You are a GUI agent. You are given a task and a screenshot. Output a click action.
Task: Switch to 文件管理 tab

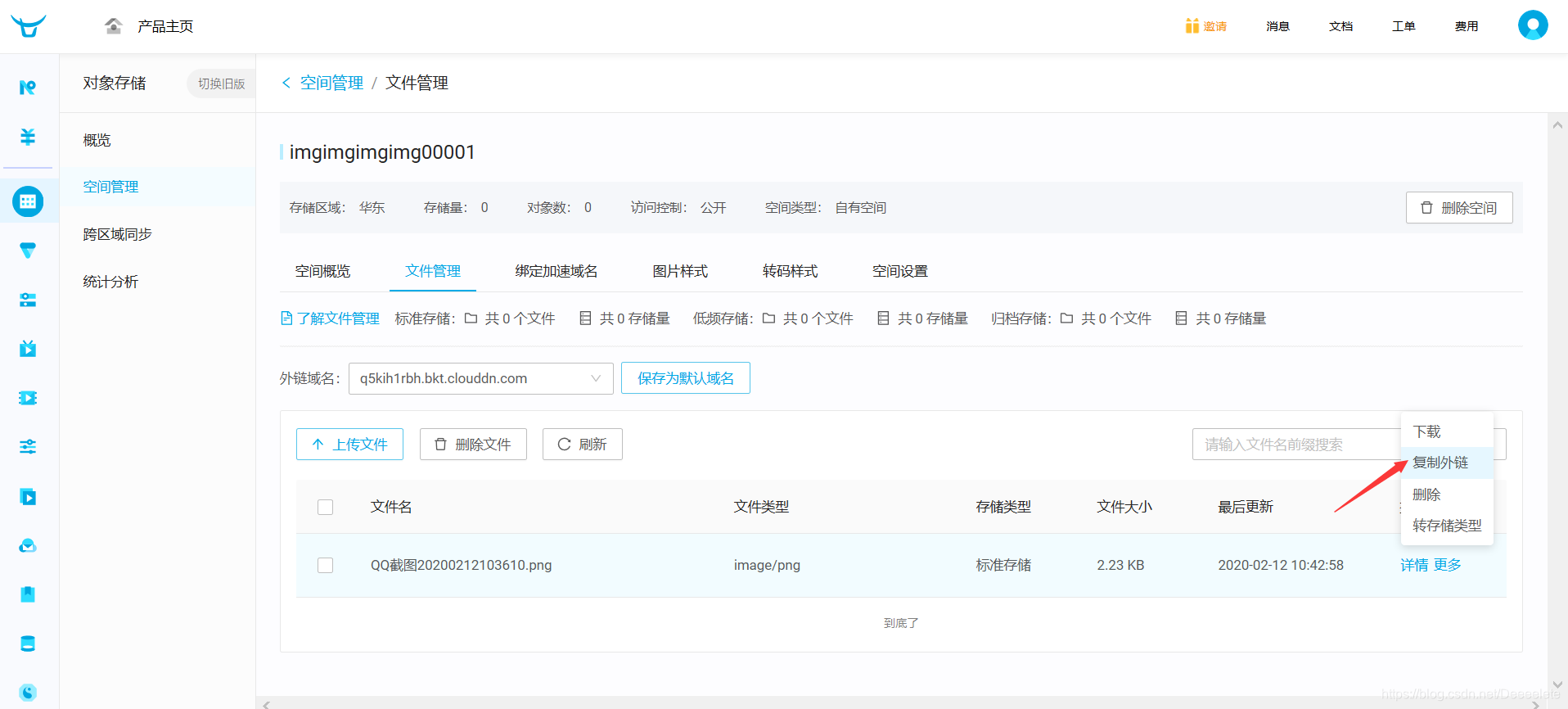coord(433,271)
